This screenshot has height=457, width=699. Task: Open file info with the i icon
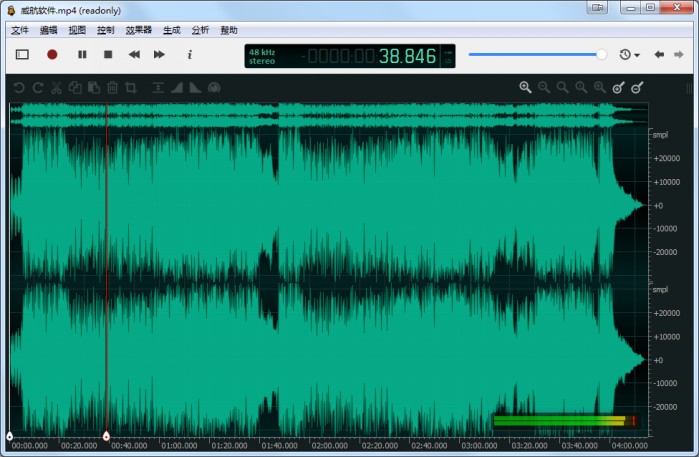tap(189, 54)
